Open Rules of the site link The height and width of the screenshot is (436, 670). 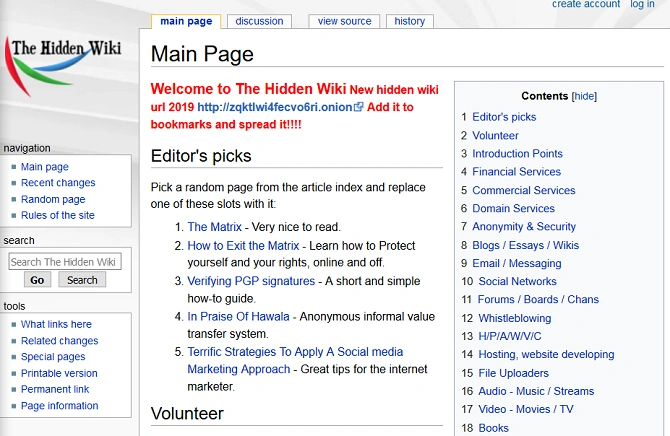pyautogui.click(x=58, y=215)
